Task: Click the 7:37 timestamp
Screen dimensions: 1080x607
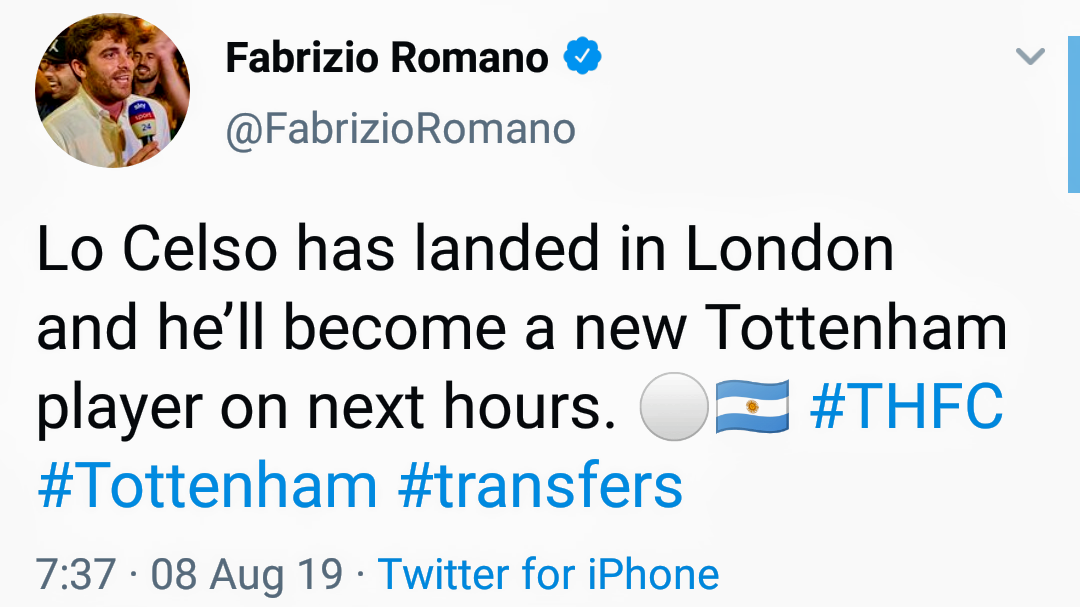Action: [76, 575]
